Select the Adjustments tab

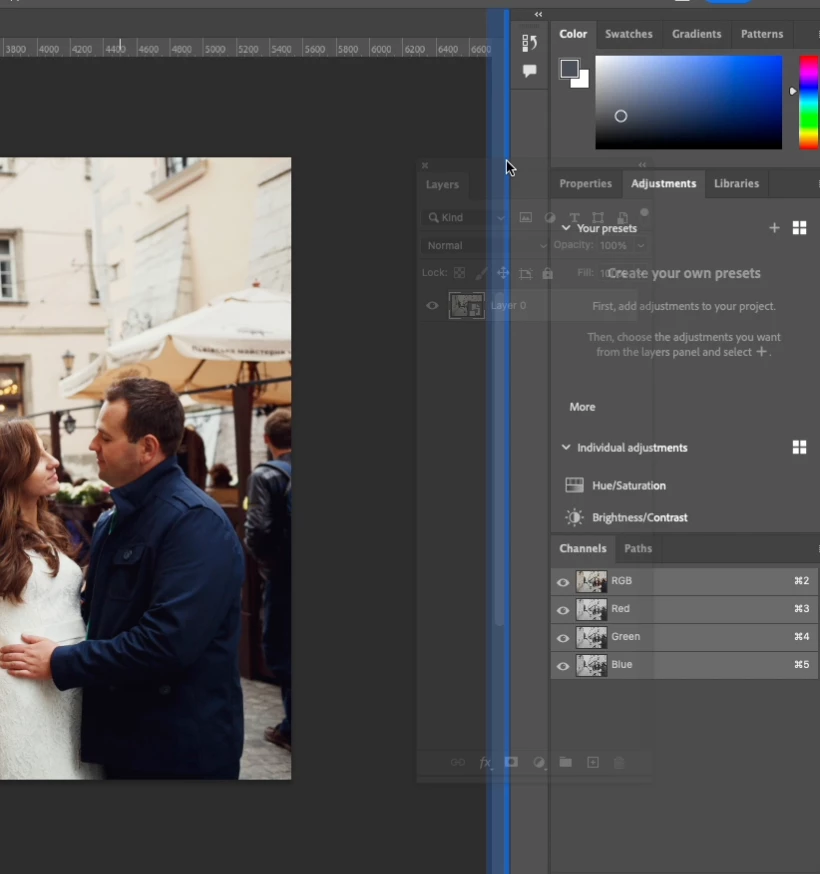663,183
